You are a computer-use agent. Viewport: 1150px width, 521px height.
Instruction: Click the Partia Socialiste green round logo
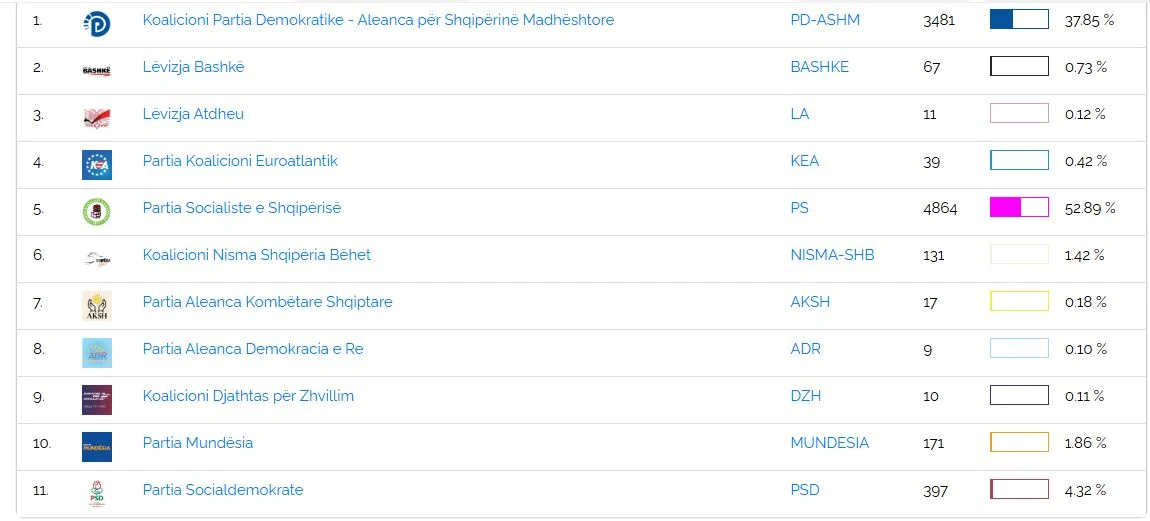click(97, 210)
